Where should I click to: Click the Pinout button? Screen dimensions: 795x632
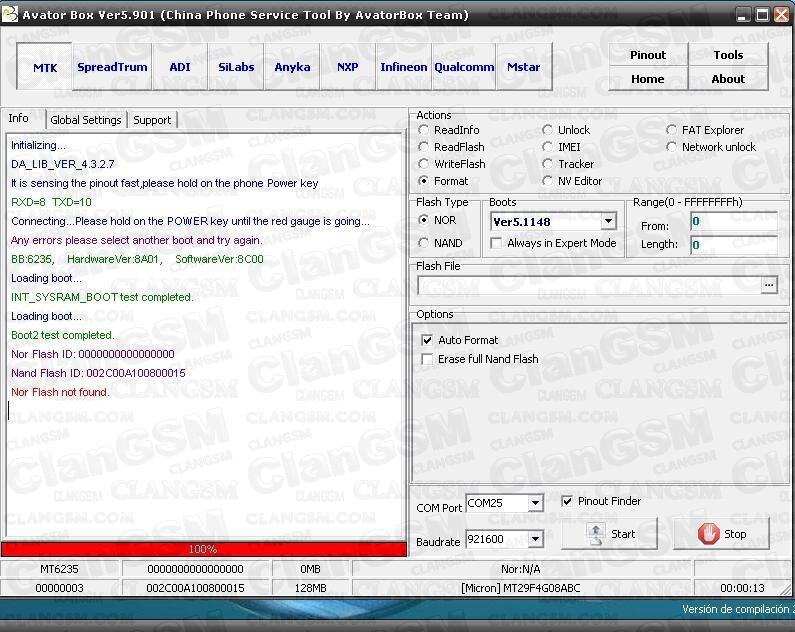pyautogui.click(x=647, y=55)
